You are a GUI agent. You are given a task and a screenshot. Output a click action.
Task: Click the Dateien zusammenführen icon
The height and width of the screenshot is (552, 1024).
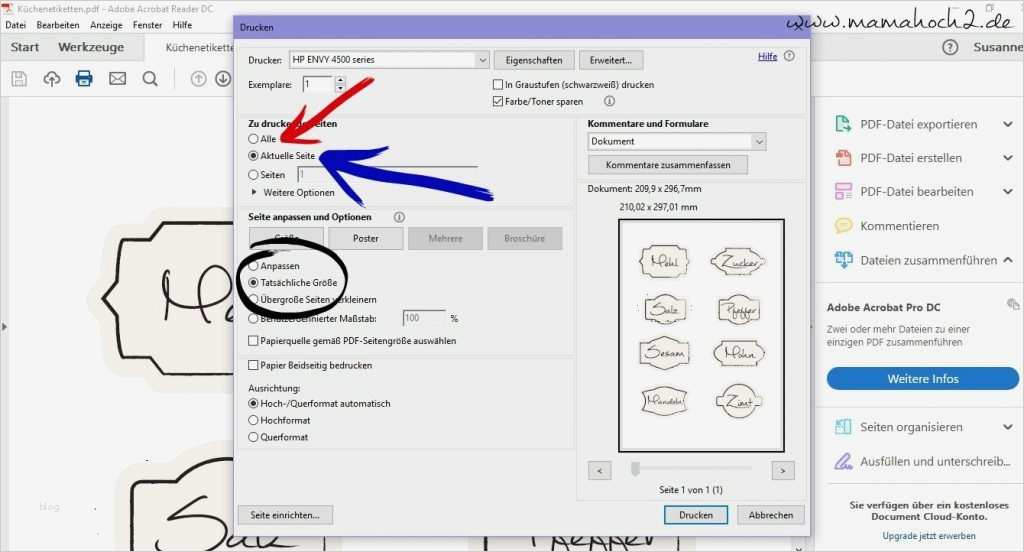(x=843, y=260)
